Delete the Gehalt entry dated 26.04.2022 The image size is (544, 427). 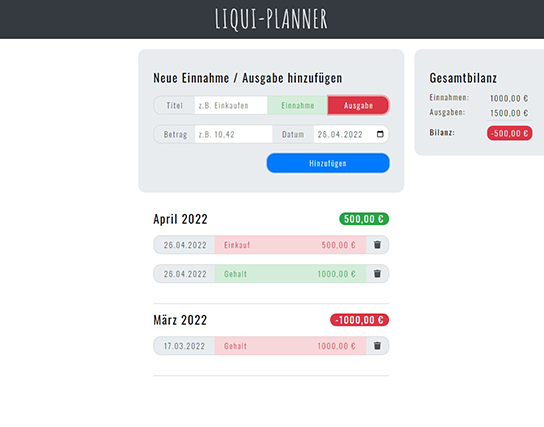[377, 274]
